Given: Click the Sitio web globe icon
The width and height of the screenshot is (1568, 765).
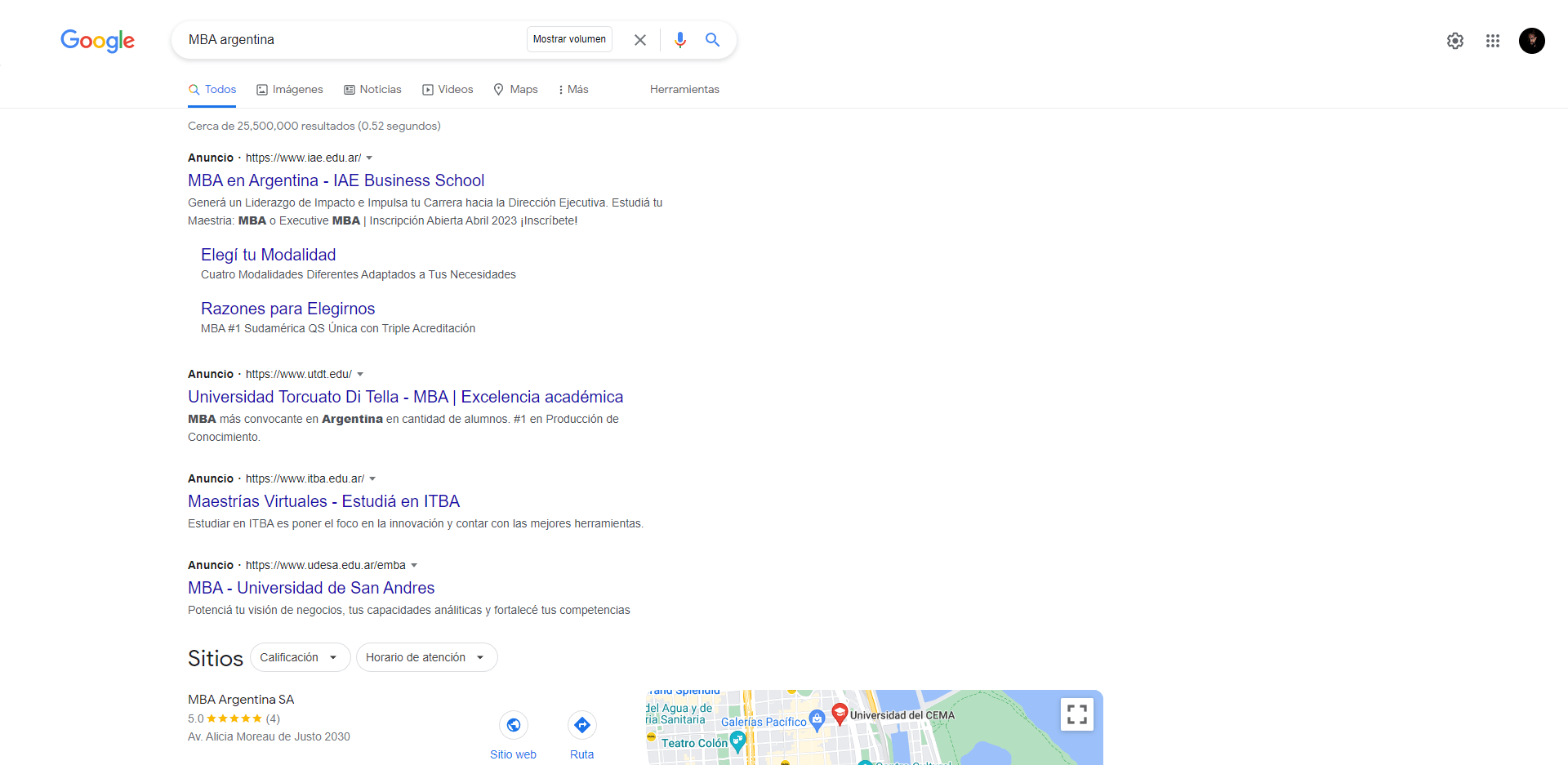Looking at the screenshot, I should coord(513,725).
